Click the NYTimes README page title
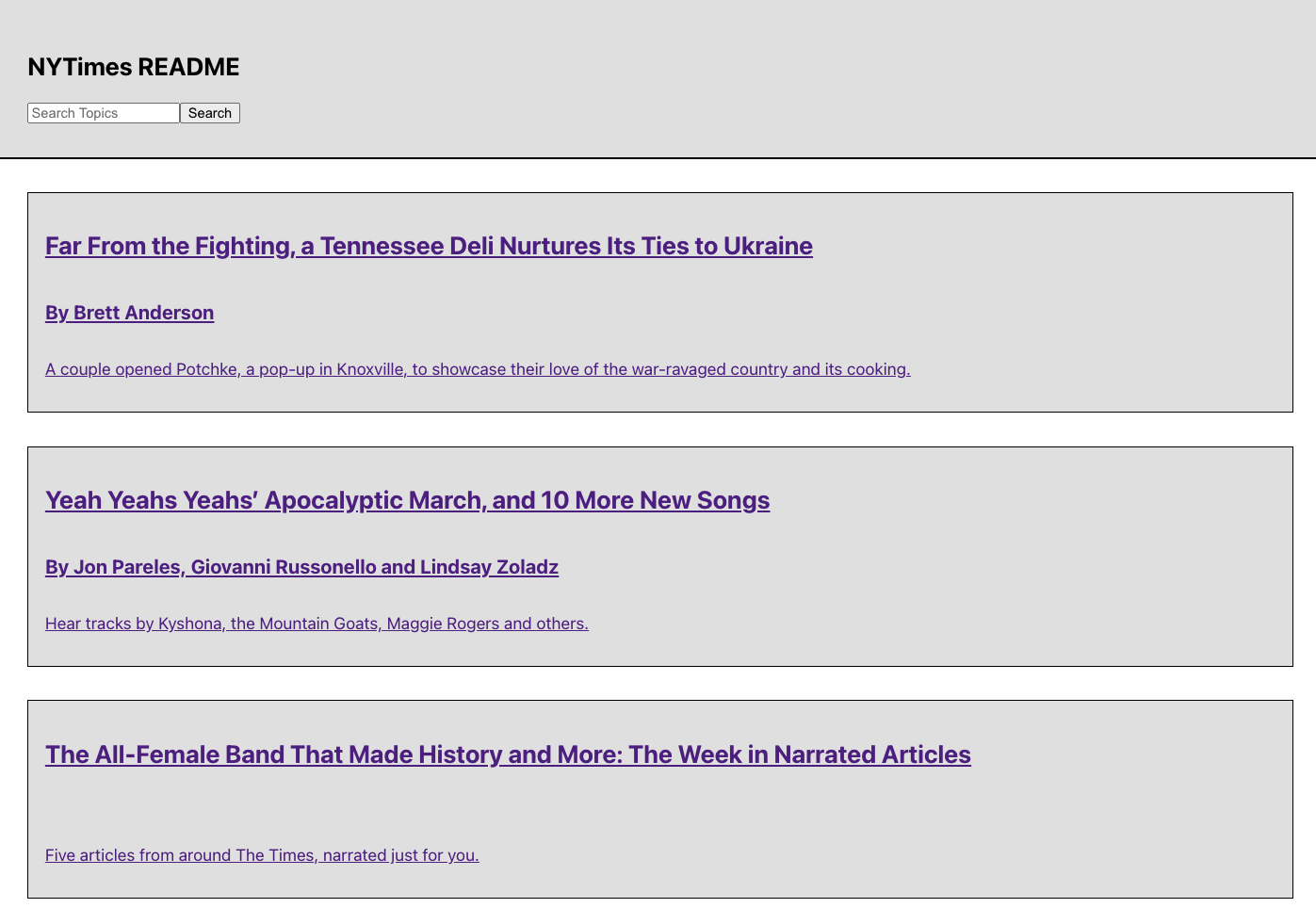This screenshot has width=1316, height=908. (133, 67)
